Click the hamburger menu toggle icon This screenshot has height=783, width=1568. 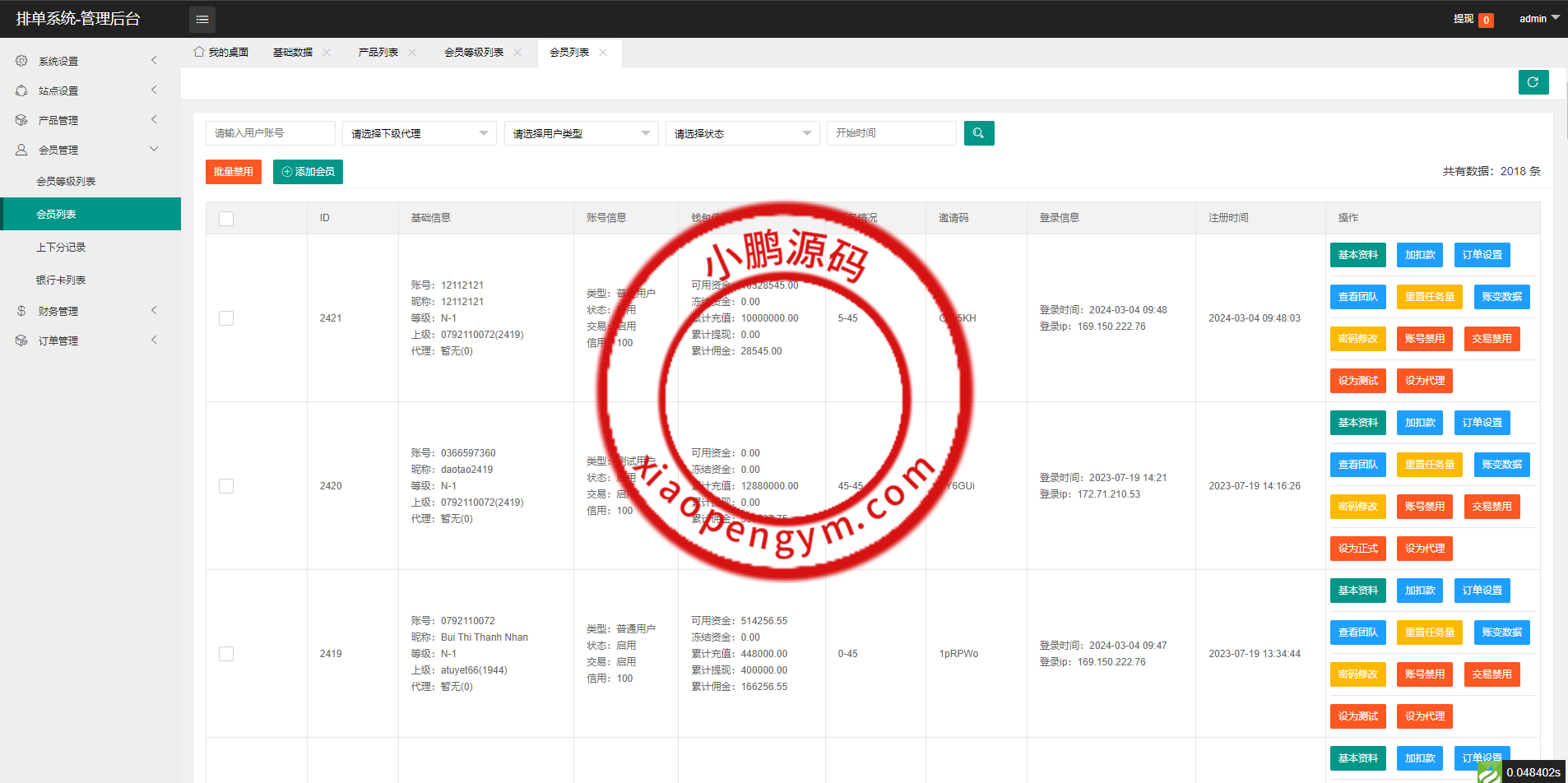[x=202, y=19]
